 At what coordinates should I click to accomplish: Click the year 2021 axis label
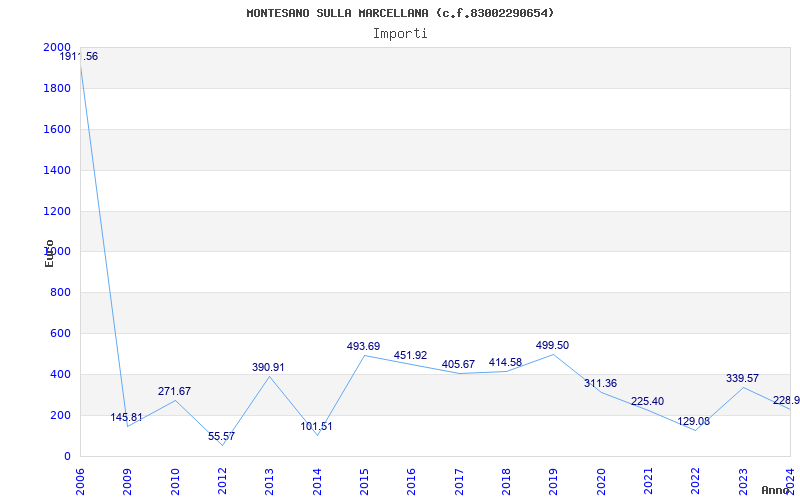click(648, 482)
